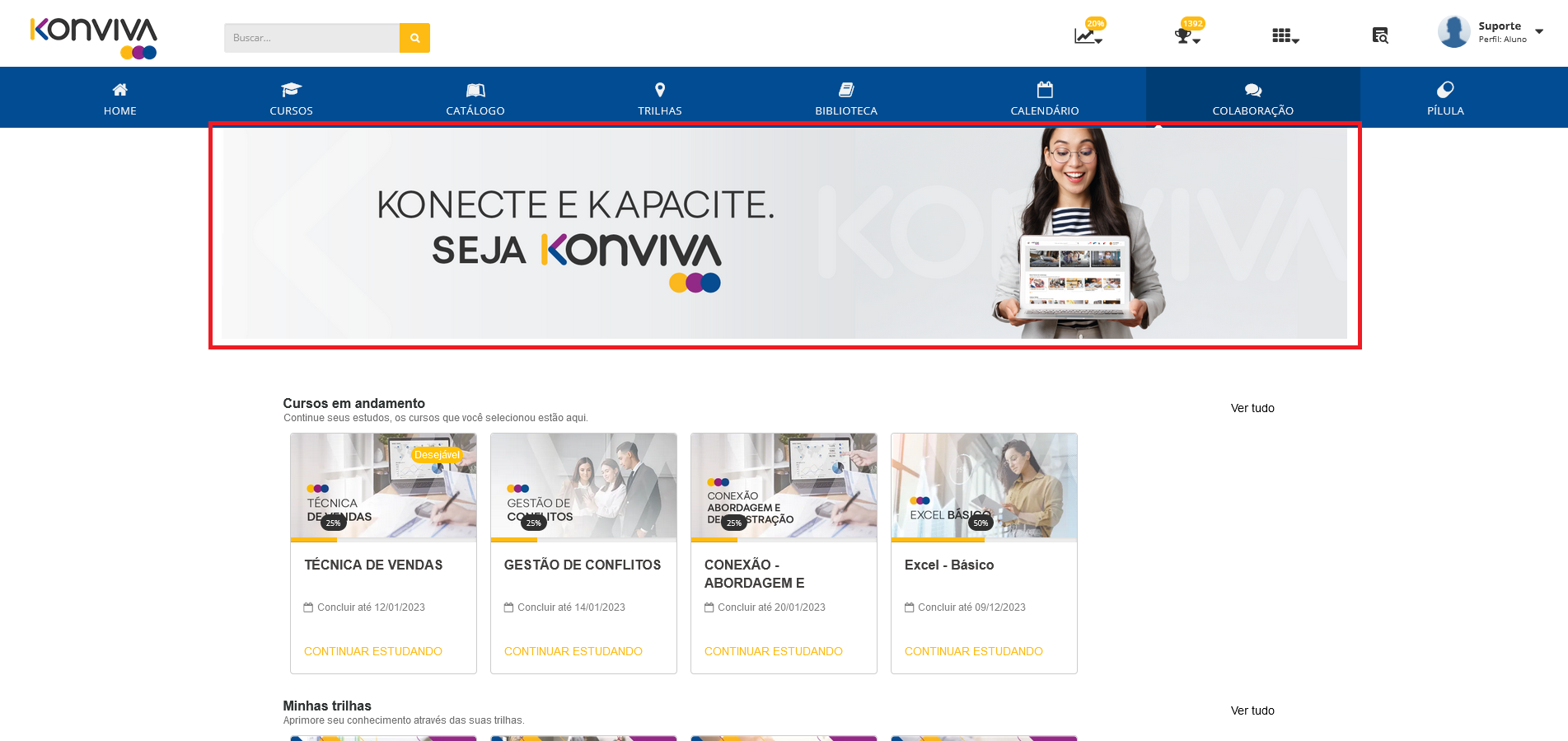Image resolution: width=1568 pixels, height=741 pixels.
Task: Click the document search icon in header
Action: point(1380,35)
